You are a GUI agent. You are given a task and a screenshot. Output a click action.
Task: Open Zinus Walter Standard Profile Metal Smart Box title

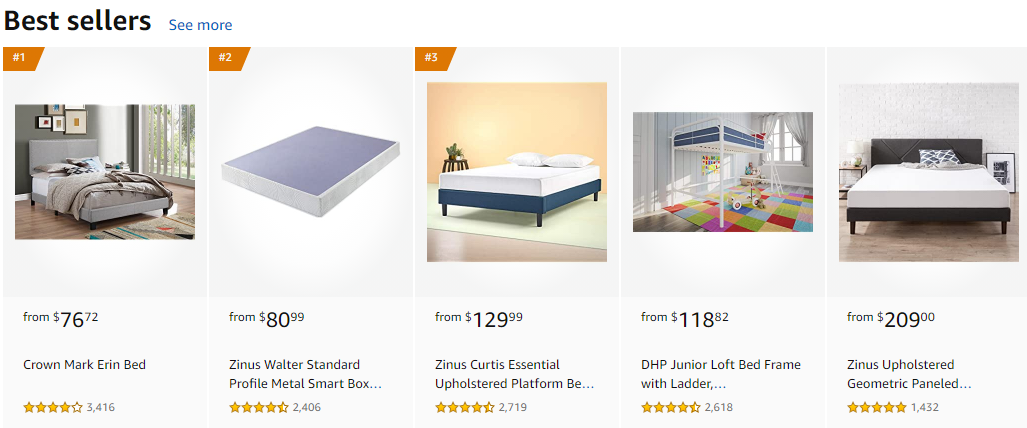click(x=306, y=374)
